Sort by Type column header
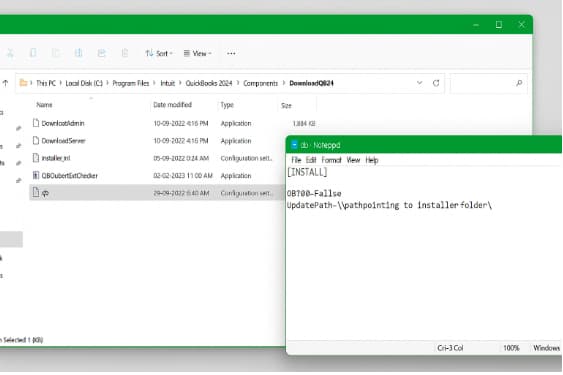Image resolution: width=563 pixels, height=375 pixels. (x=227, y=105)
